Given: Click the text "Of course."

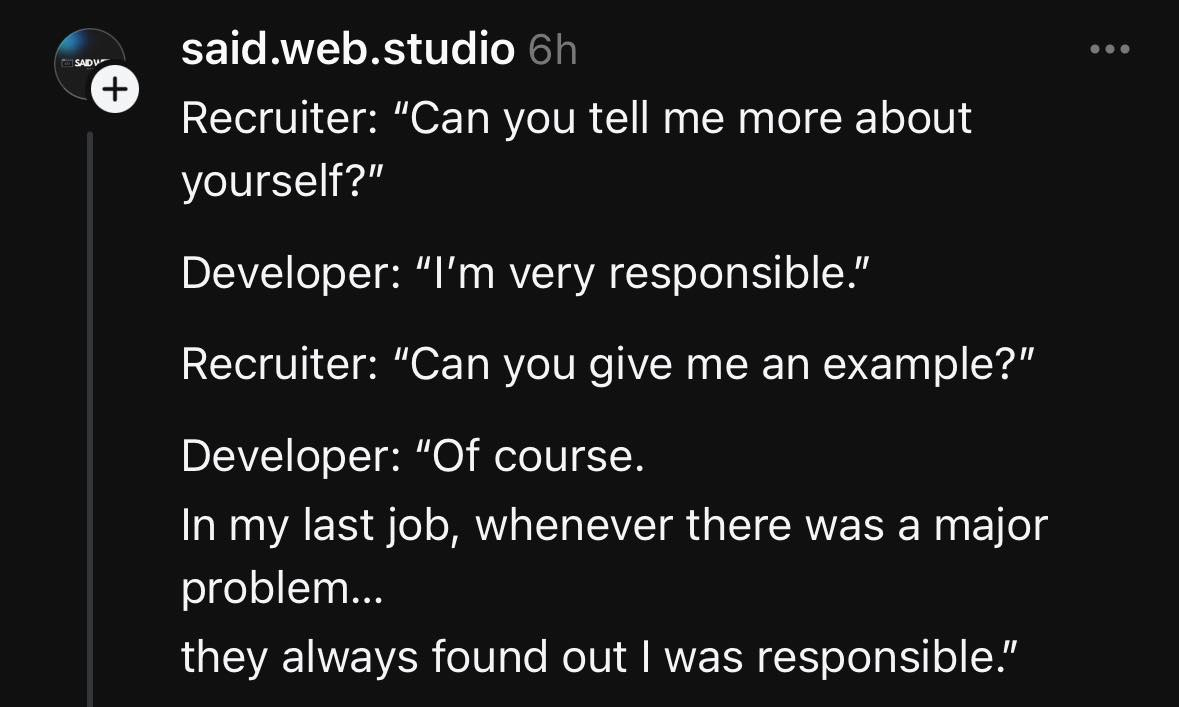Looking at the screenshot, I should (x=534, y=457).
